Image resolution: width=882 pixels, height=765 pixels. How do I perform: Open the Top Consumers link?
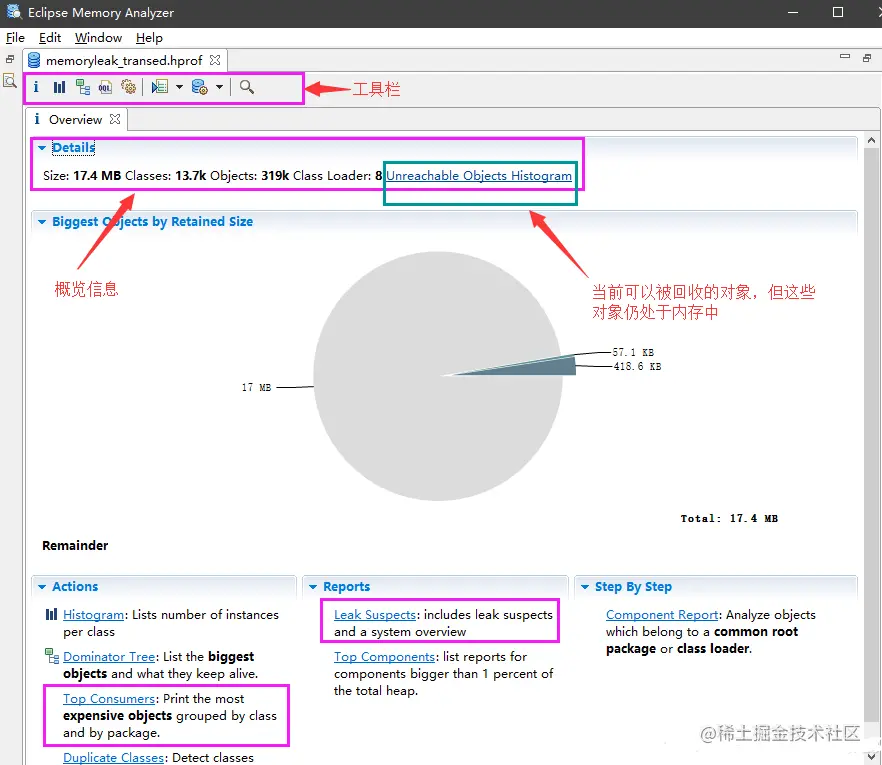pos(109,699)
